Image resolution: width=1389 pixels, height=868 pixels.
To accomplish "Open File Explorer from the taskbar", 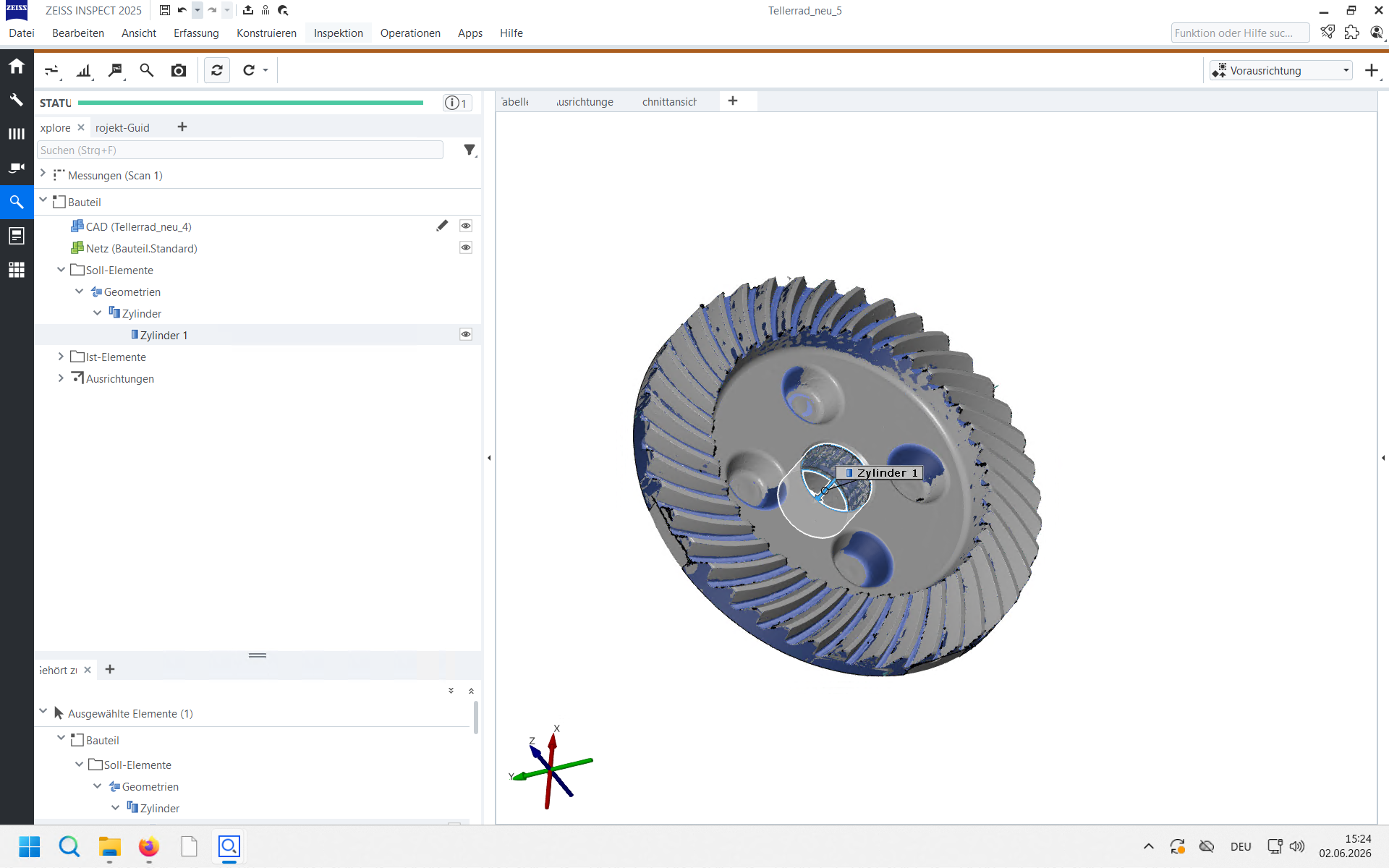I will click(x=109, y=846).
